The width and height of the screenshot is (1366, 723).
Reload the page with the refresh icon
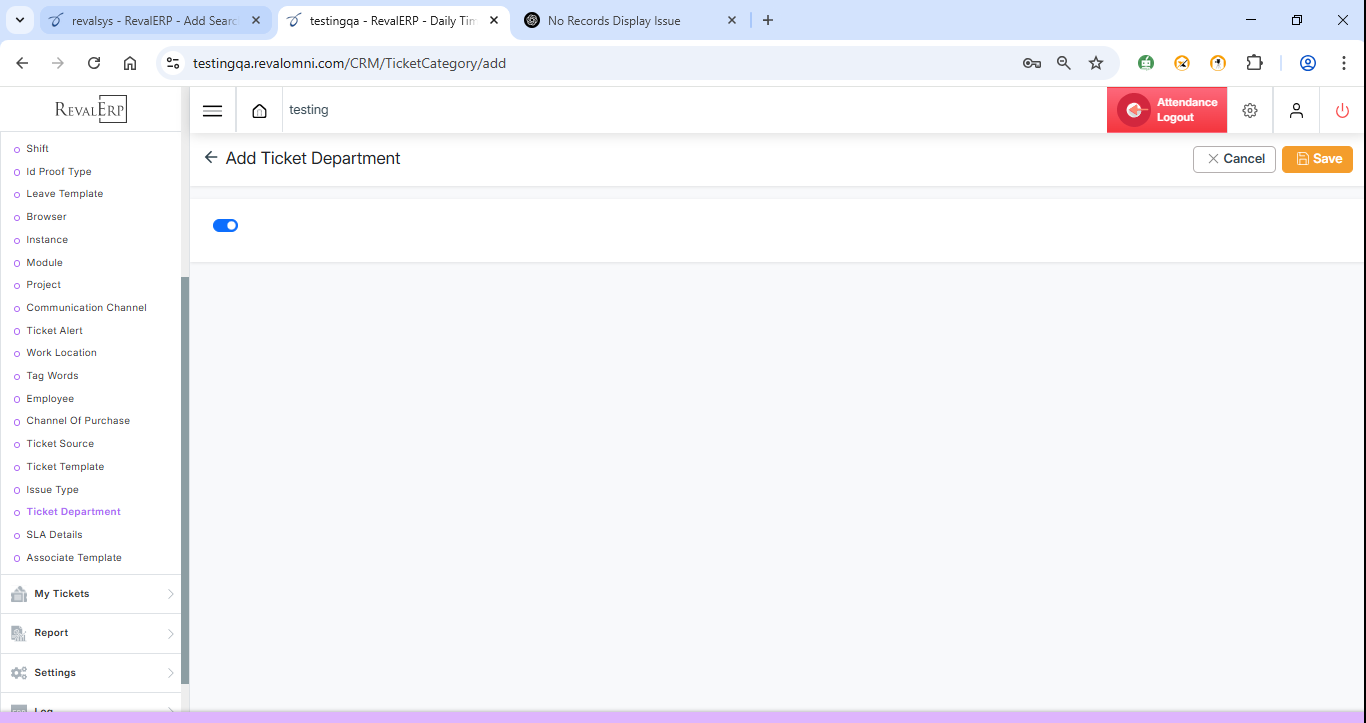[x=94, y=63]
